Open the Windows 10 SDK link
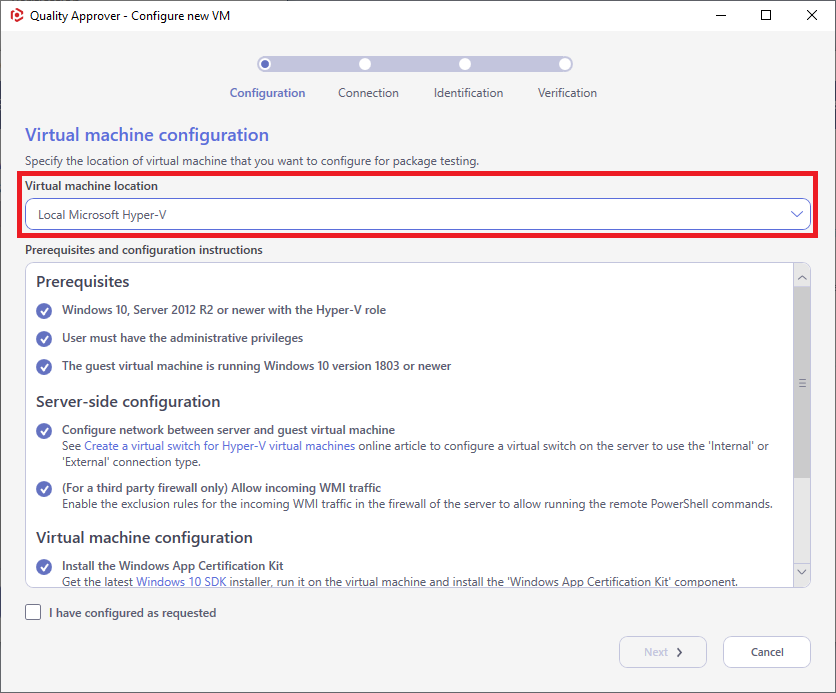Image resolution: width=836 pixels, height=693 pixels. pyautogui.click(x=181, y=582)
